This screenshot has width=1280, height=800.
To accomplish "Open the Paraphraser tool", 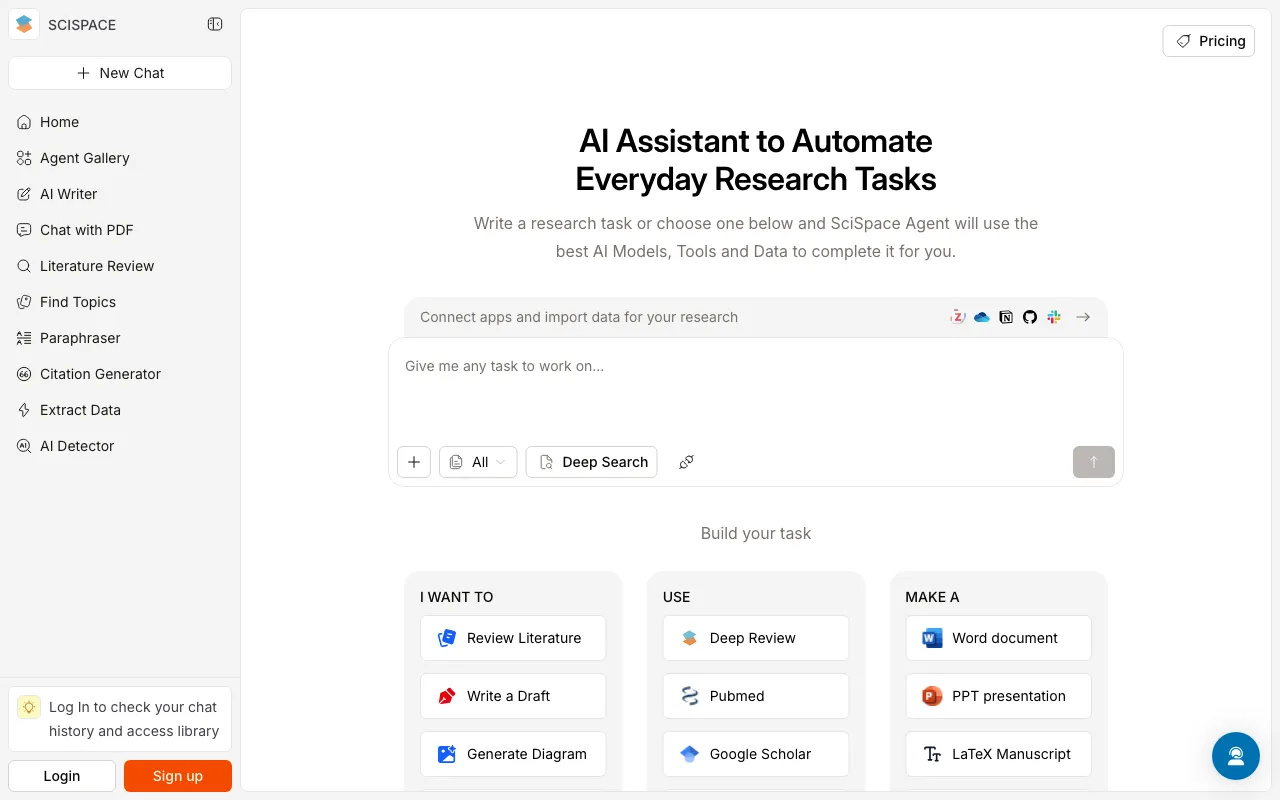I will coord(120,338).
